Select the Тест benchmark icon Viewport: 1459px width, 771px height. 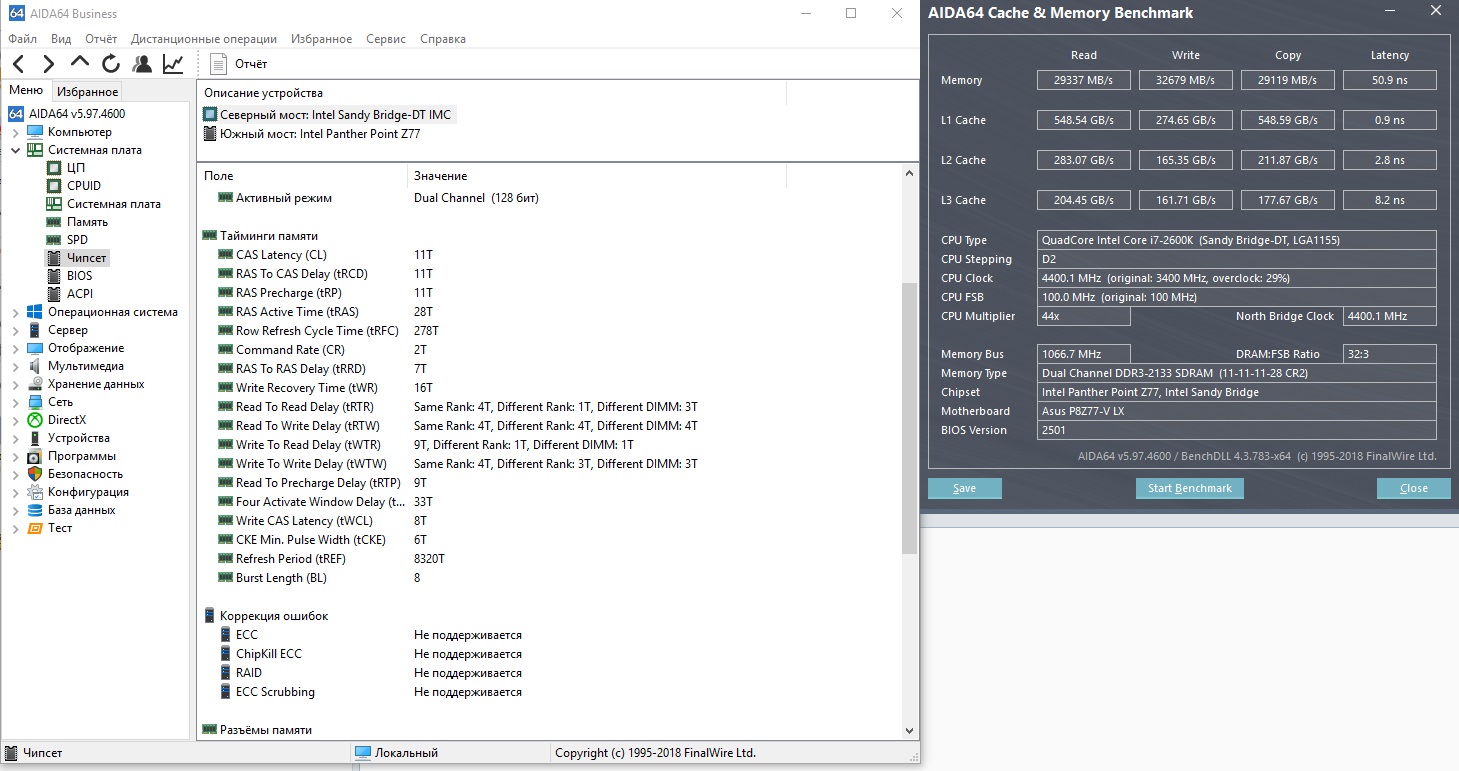coord(35,528)
